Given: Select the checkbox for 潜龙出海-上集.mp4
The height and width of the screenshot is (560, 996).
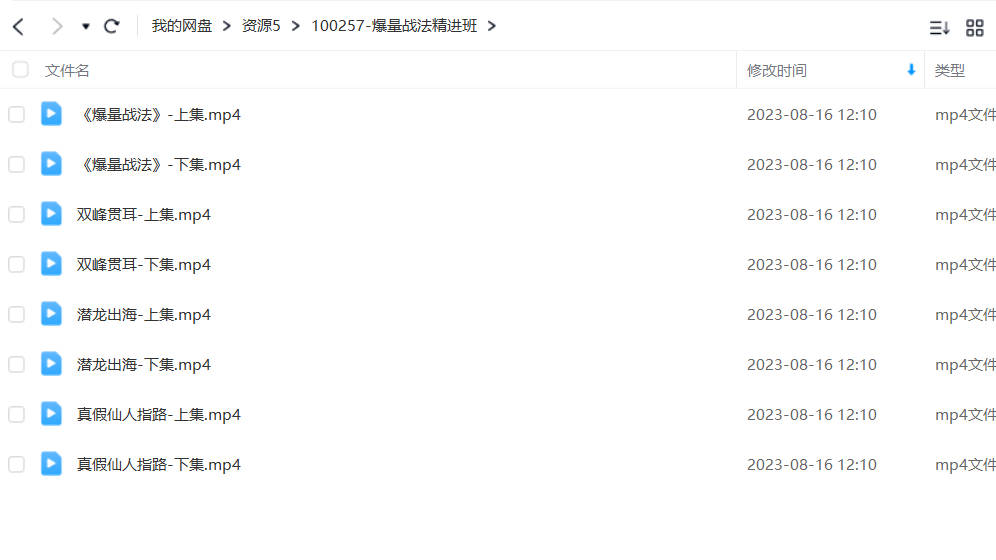Looking at the screenshot, I should (17, 314).
